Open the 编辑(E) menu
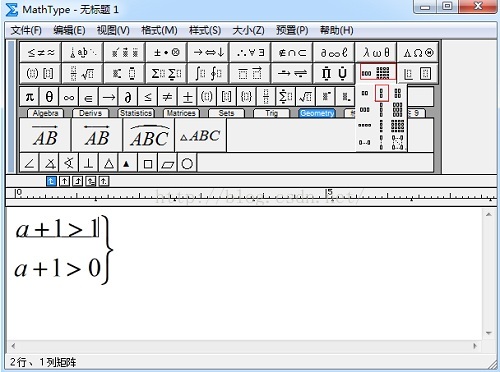The height and width of the screenshot is (372, 500). coord(69,30)
